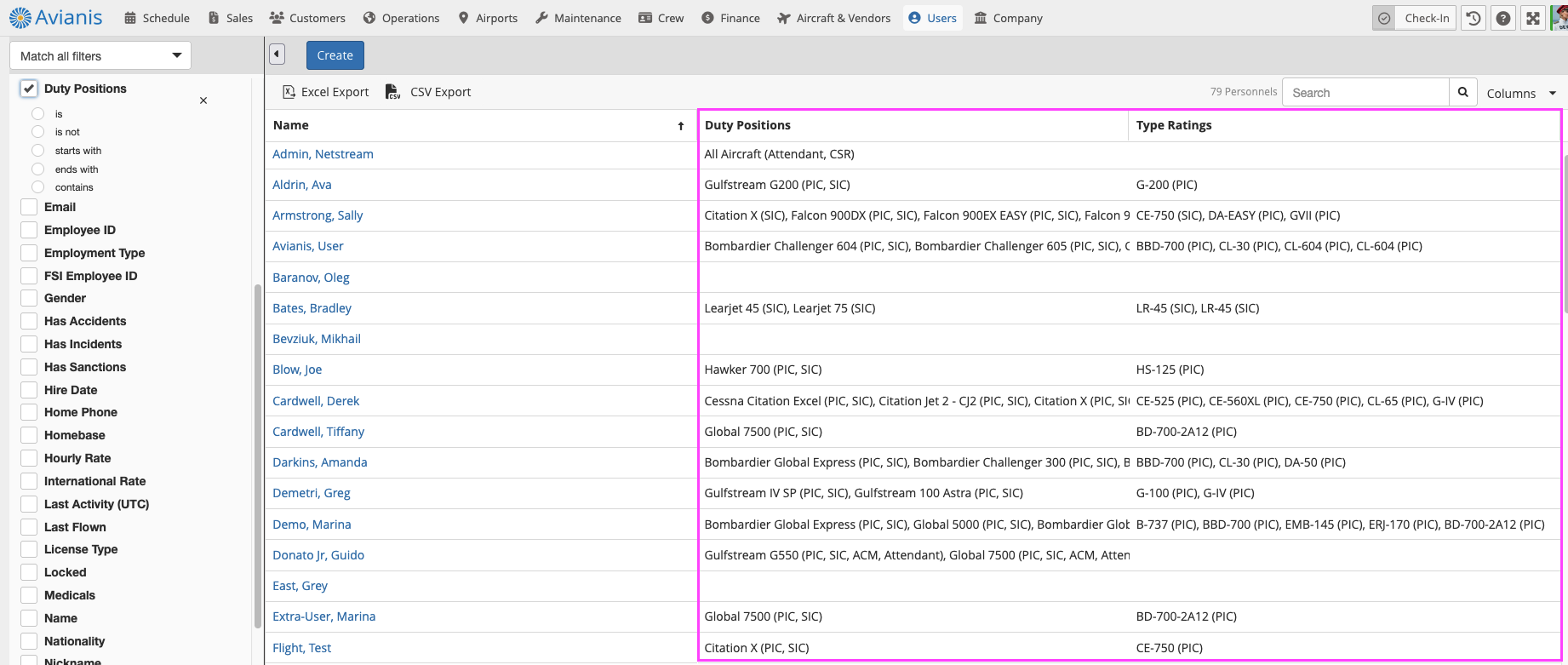Open the Crew menu
Image resolution: width=1568 pixels, height=665 pixels.
(x=661, y=18)
